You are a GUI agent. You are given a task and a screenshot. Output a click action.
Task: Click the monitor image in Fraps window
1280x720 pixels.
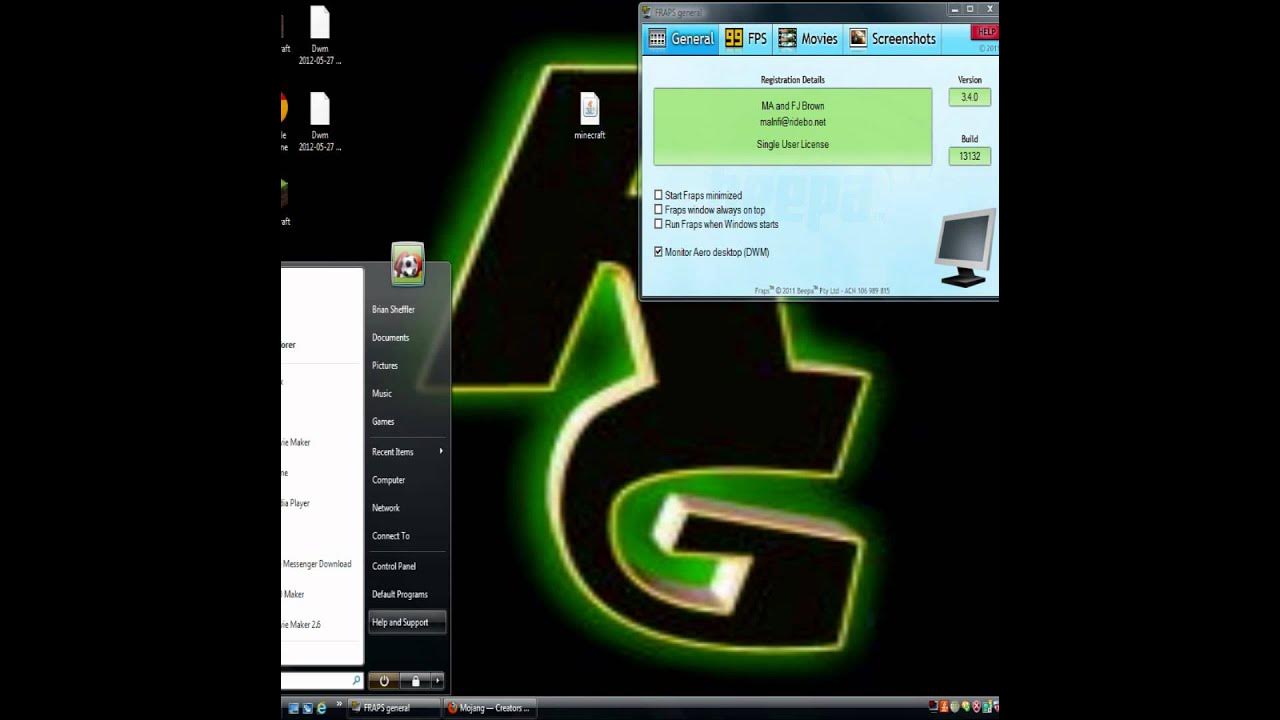966,250
